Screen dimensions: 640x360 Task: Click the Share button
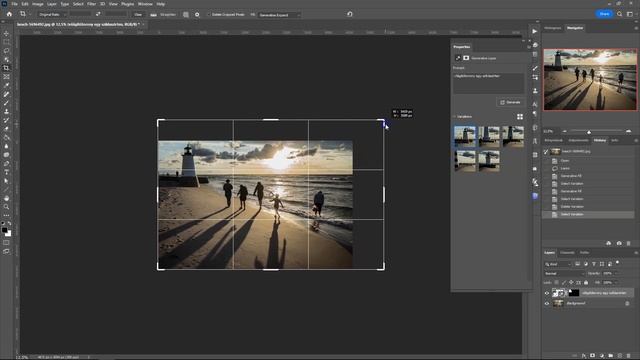[x=604, y=14]
